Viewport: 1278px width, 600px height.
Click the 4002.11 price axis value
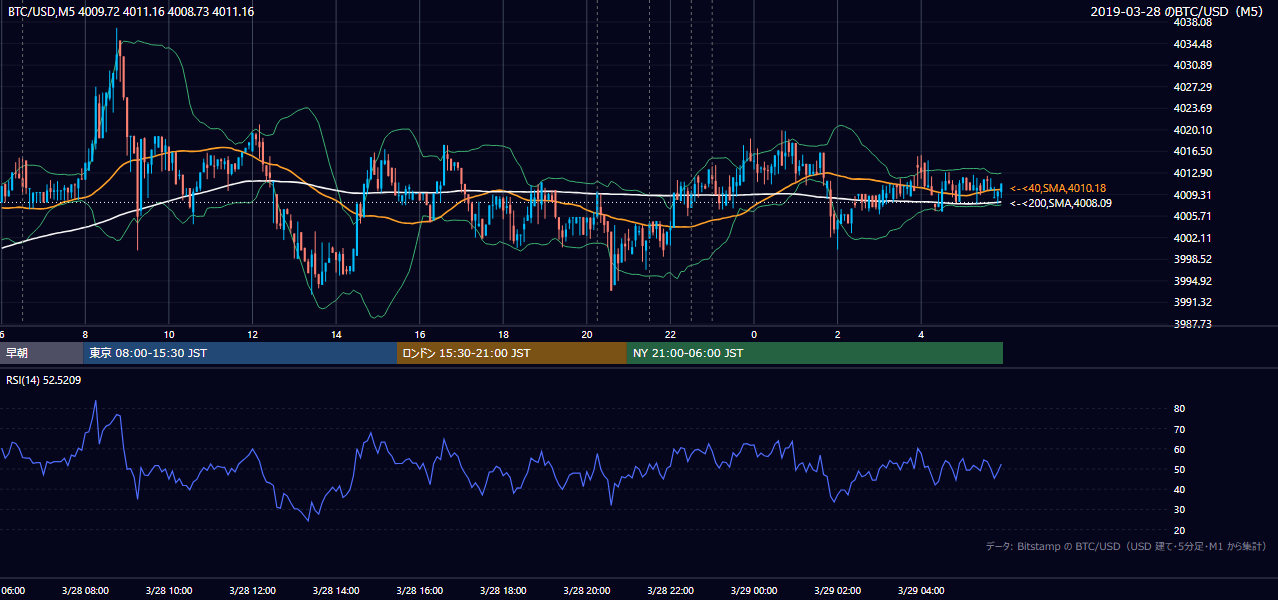coord(1193,238)
